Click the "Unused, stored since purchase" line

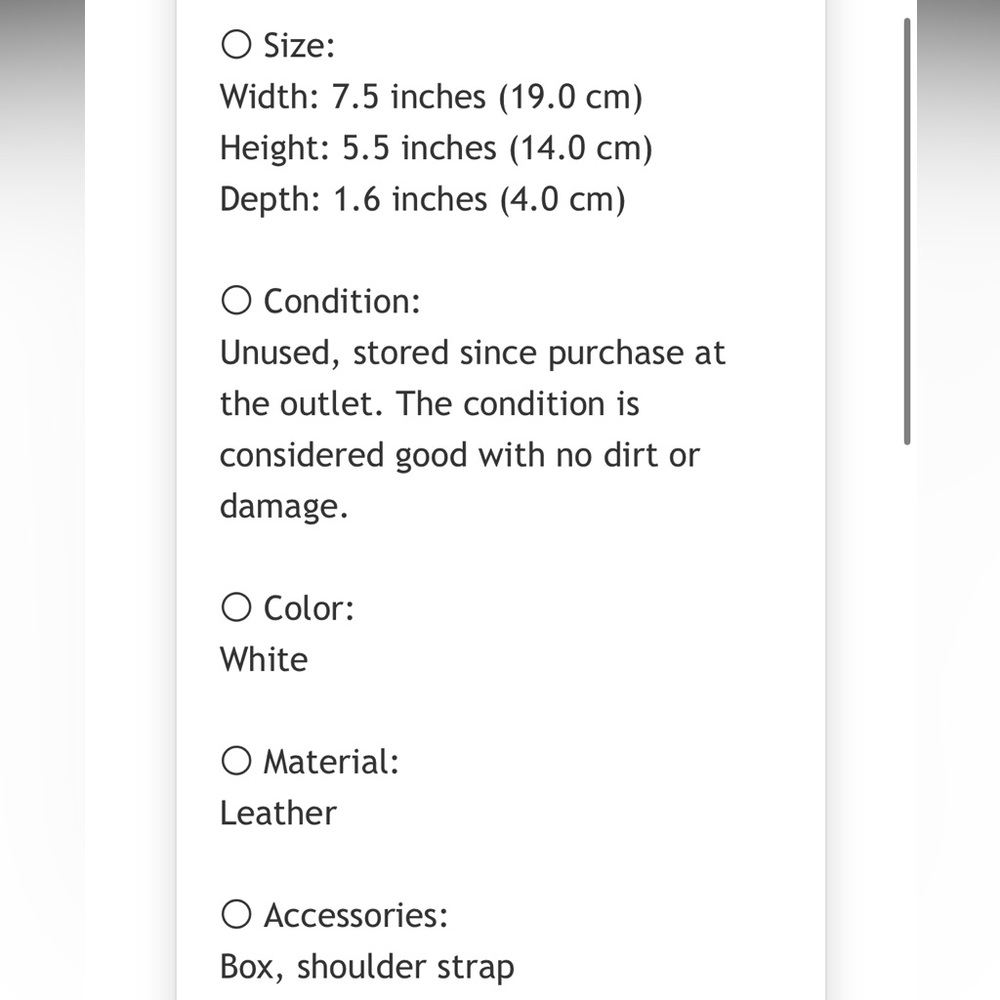[472, 353]
